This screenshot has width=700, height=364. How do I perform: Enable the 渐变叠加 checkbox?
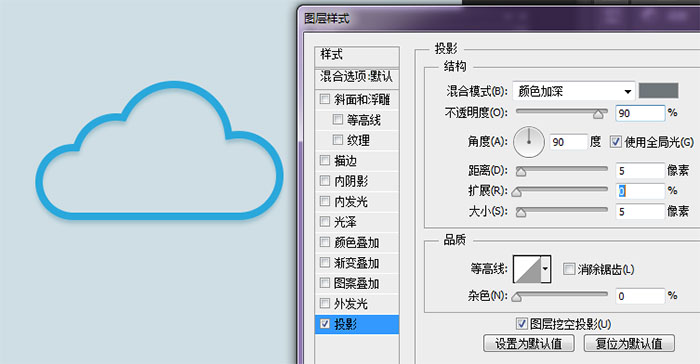(x=325, y=263)
